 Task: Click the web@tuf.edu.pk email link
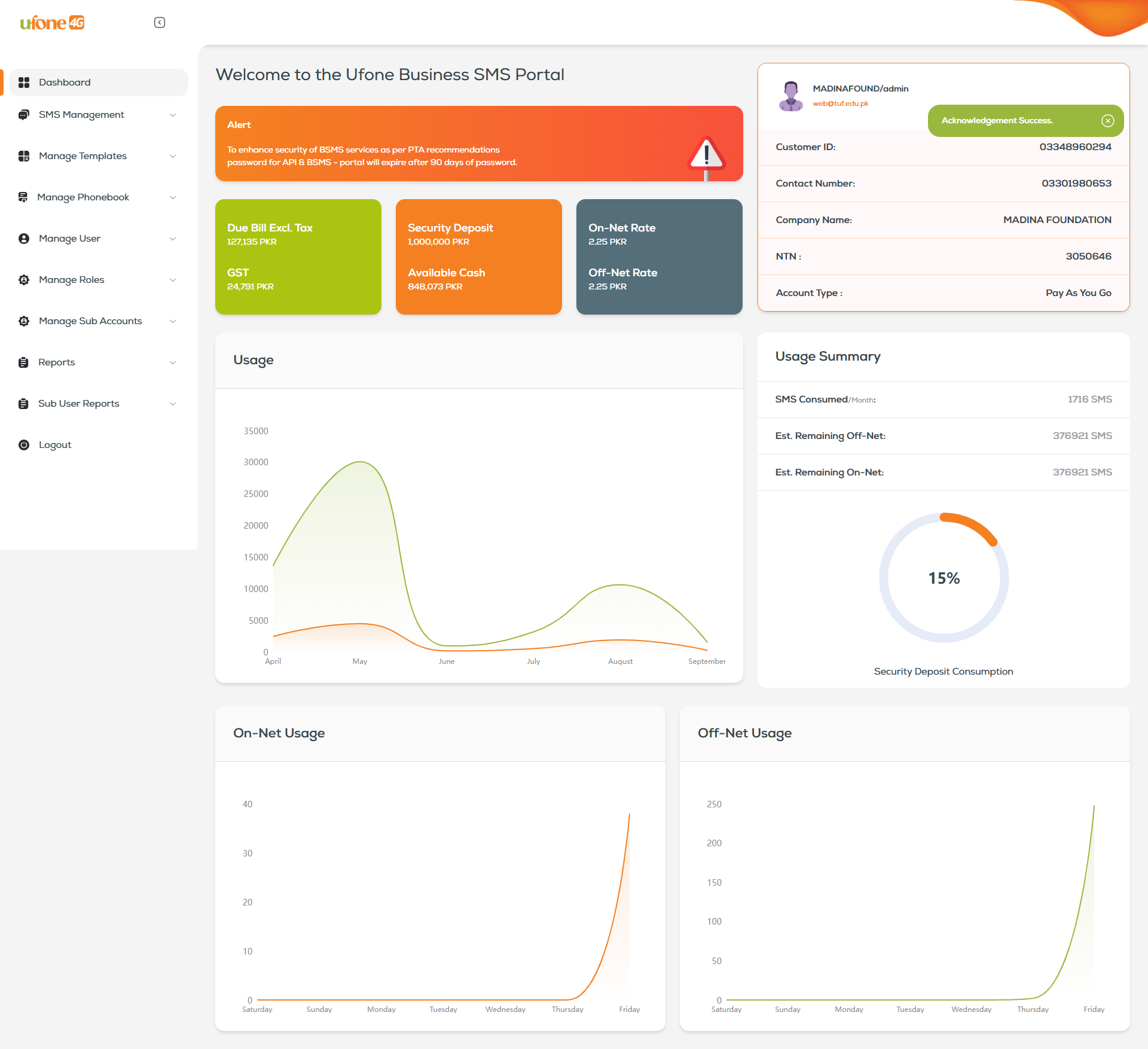pos(840,103)
